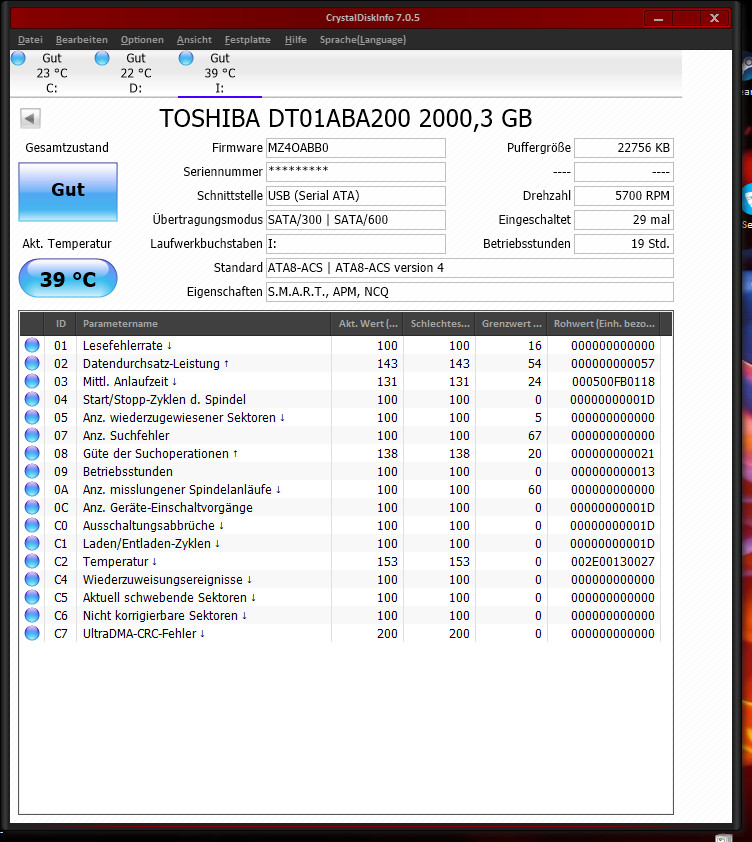
Task: Click the TOSHIBA DT01ABA200 2000,3 GB title
Action: pyautogui.click(x=345, y=119)
